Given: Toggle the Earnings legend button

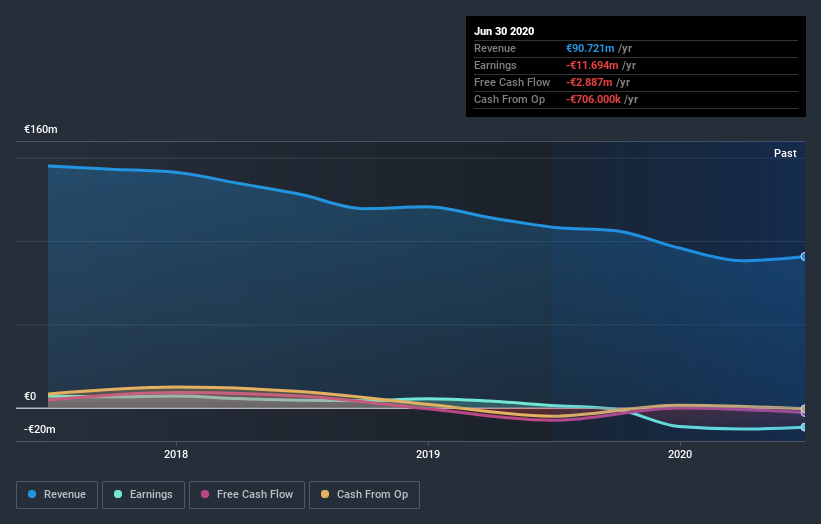Looking at the screenshot, I should (x=143, y=495).
